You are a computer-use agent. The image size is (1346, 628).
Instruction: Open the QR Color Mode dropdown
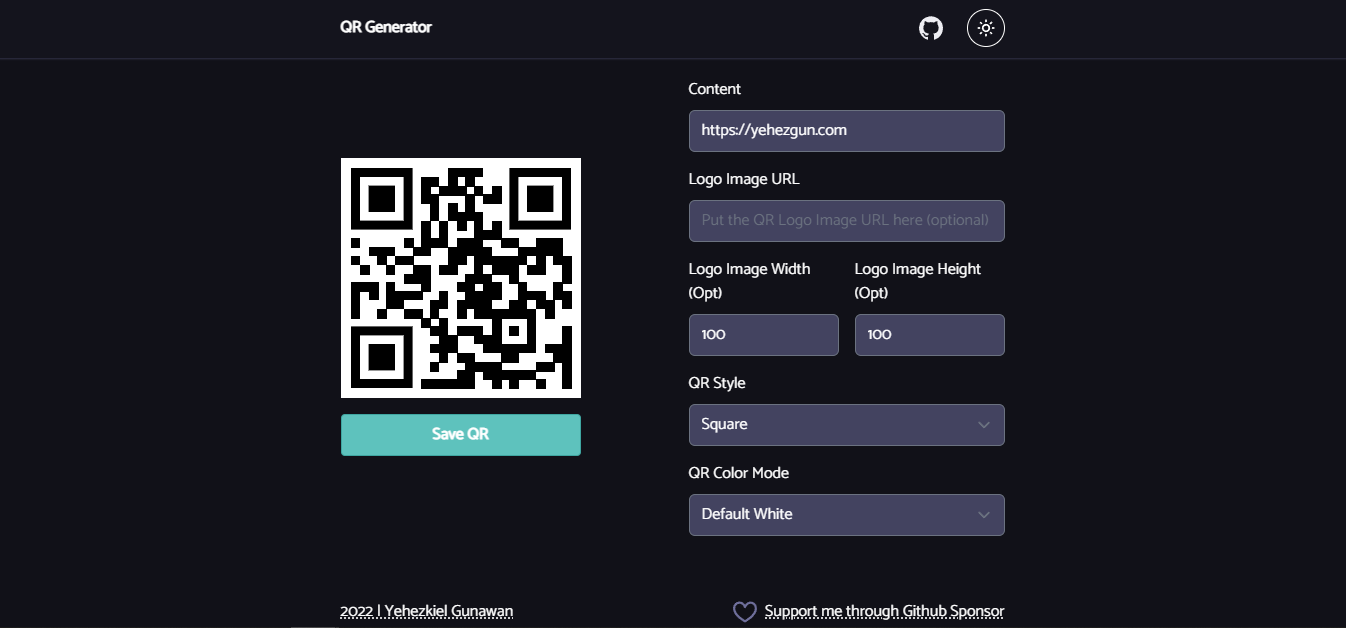click(847, 515)
